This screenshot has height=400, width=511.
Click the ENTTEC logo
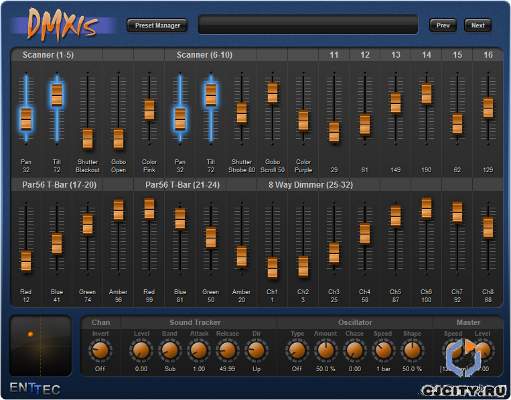[x=35, y=388]
